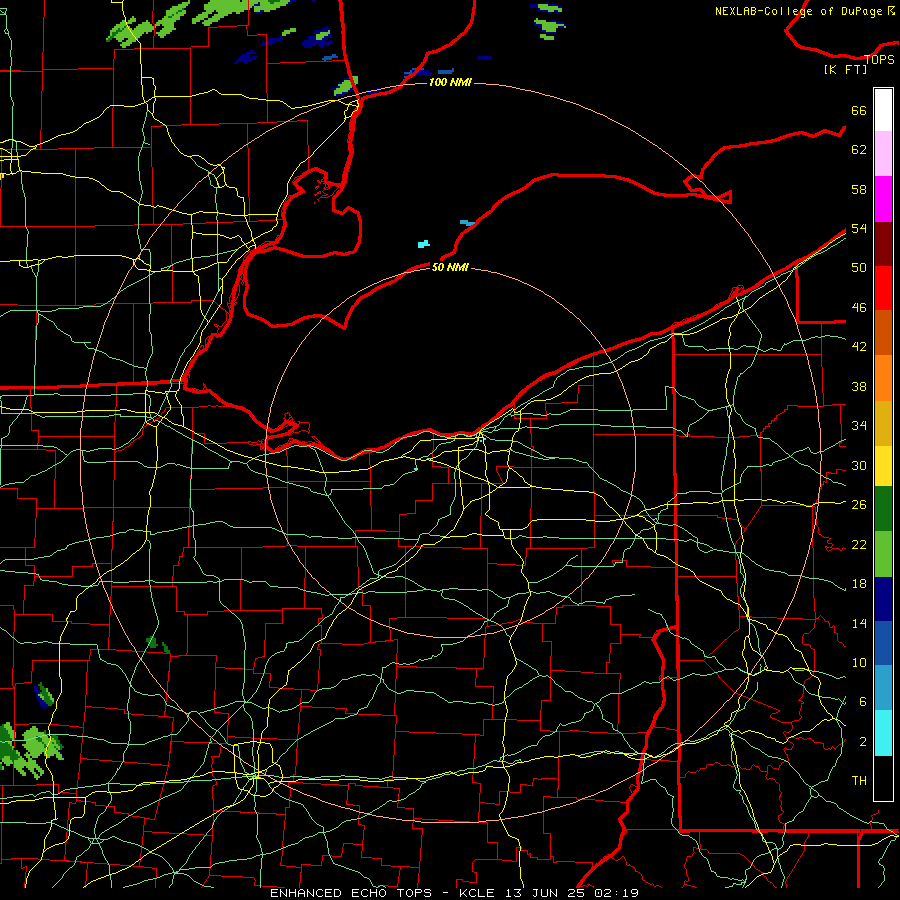The height and width of the screenshot is (900, 900).
Task: Click the "34" legend value
Action: (x=859, y=425)
